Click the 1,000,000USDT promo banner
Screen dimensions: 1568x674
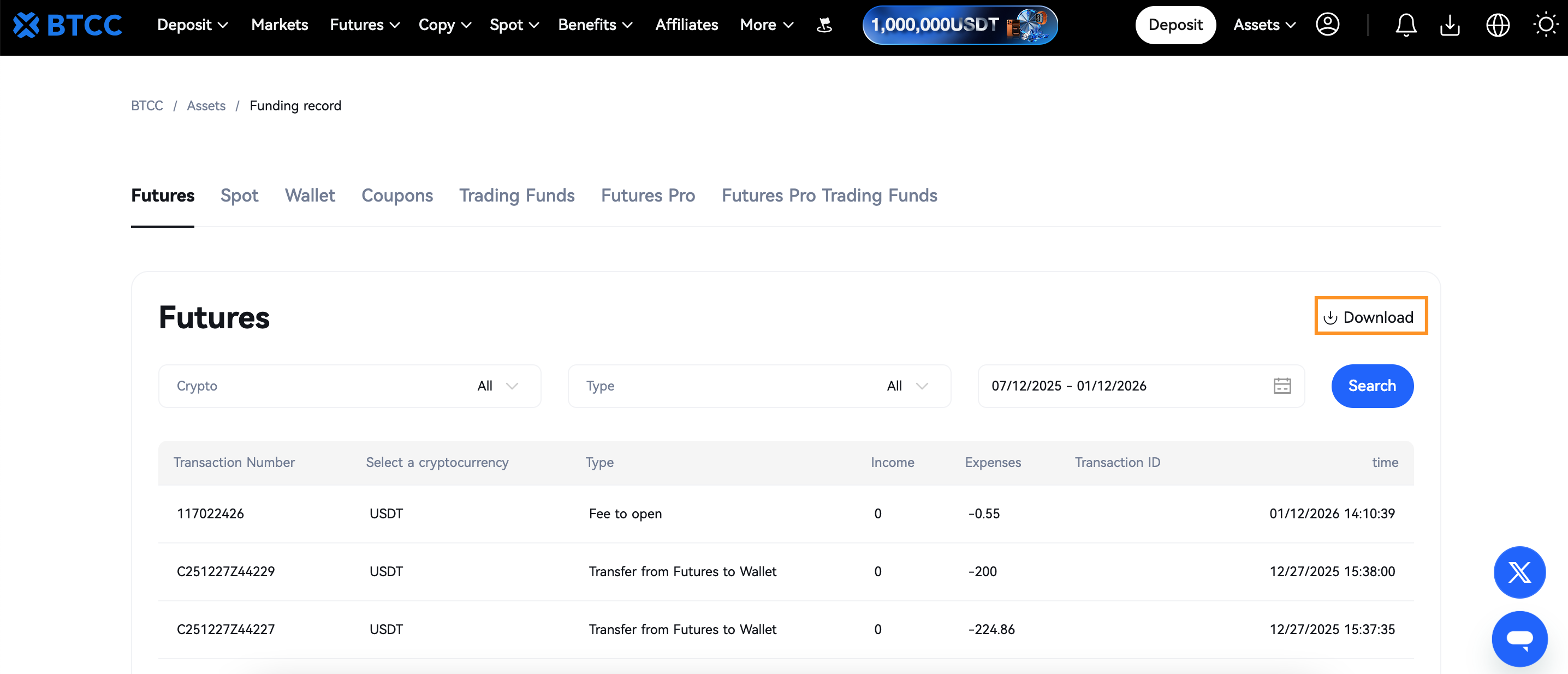tap(960, 25)
